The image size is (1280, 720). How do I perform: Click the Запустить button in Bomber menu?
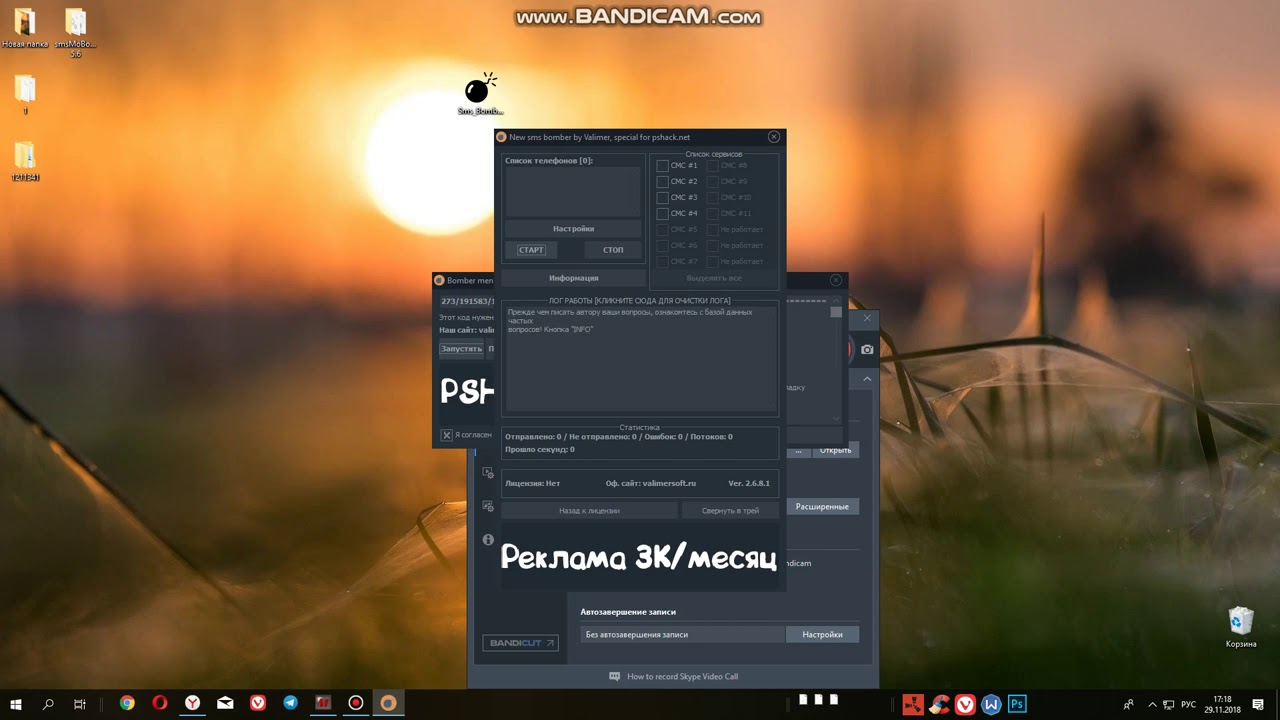click(x=462, y=349)
